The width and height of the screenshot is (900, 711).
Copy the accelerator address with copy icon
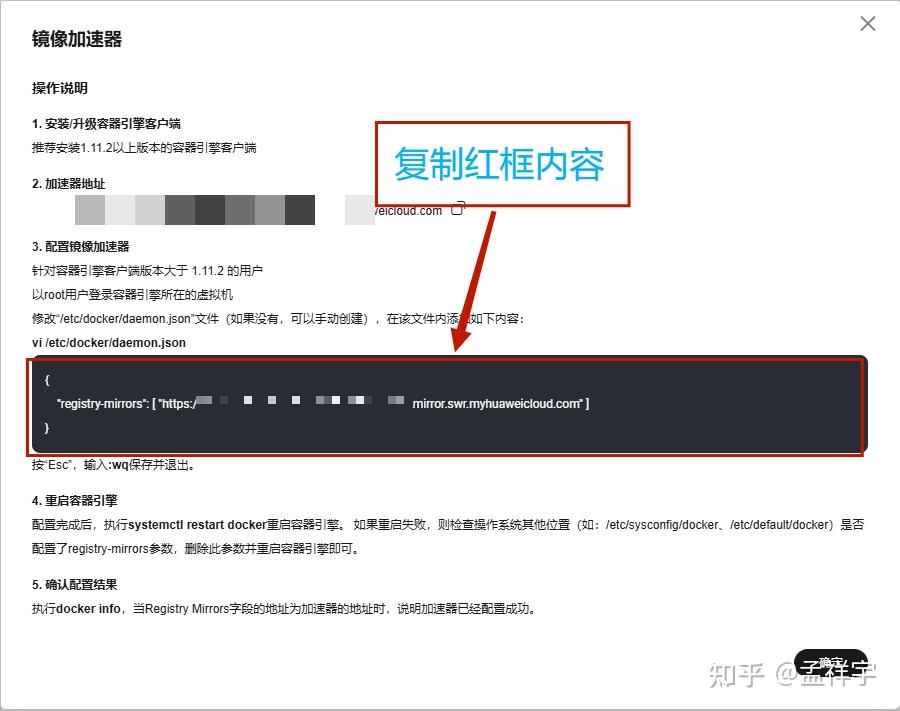point(458,208)
